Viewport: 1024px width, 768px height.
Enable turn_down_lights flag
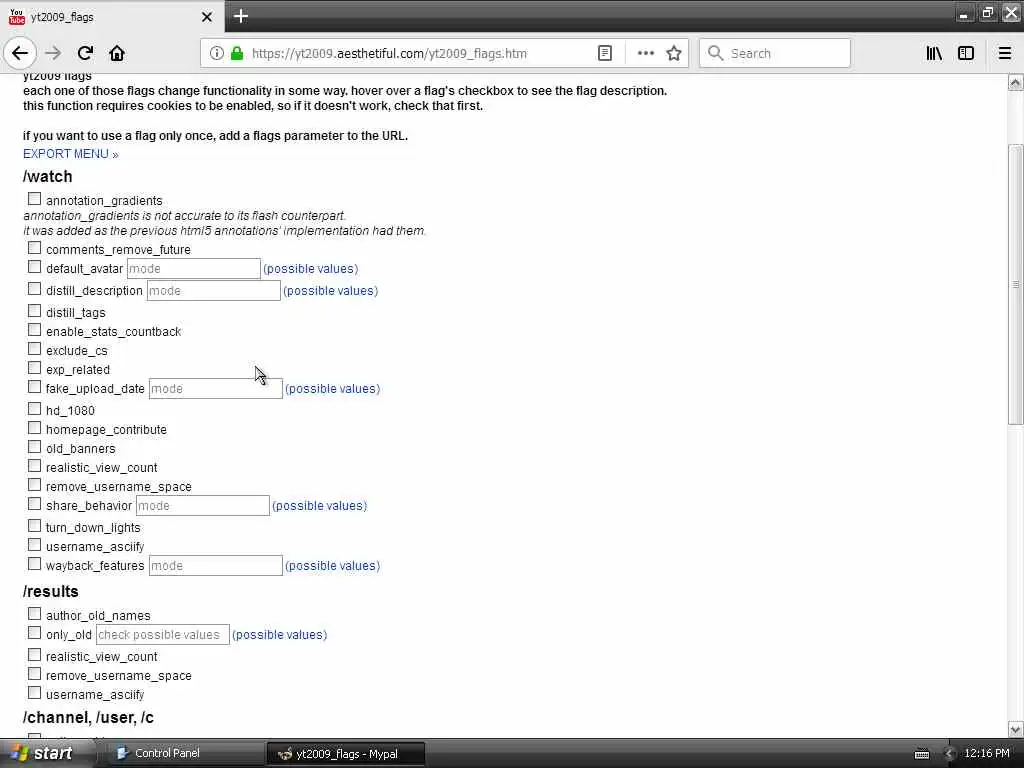(35, 526)
